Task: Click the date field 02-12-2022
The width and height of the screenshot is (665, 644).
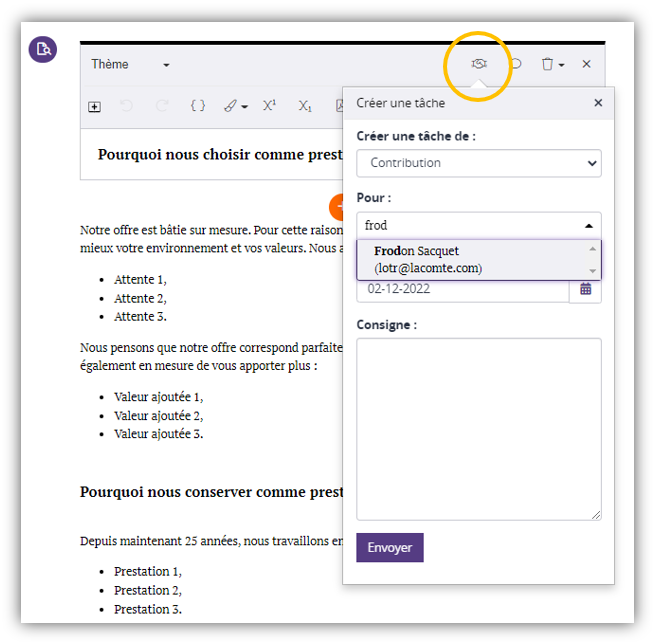Action: pos(462,290)
